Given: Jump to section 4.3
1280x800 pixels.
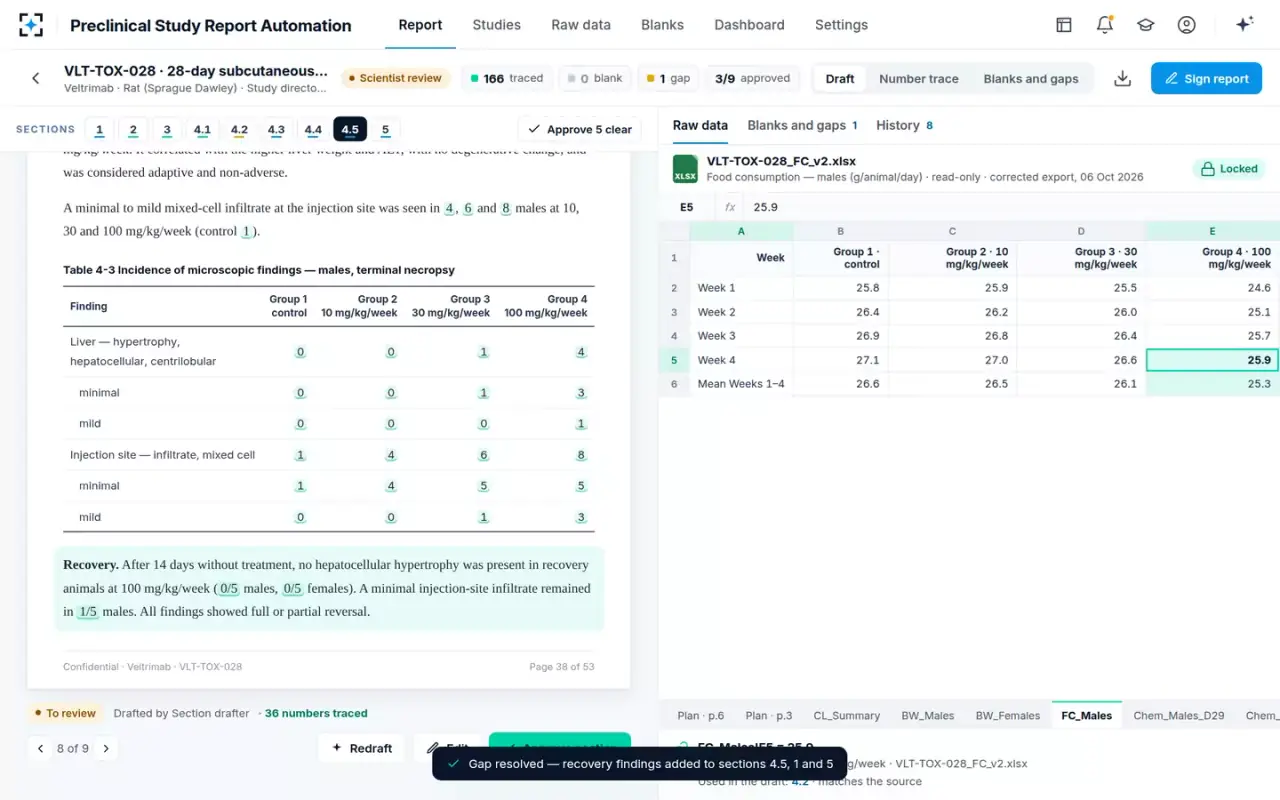Looking at the screenshot, I should [276, 129].
